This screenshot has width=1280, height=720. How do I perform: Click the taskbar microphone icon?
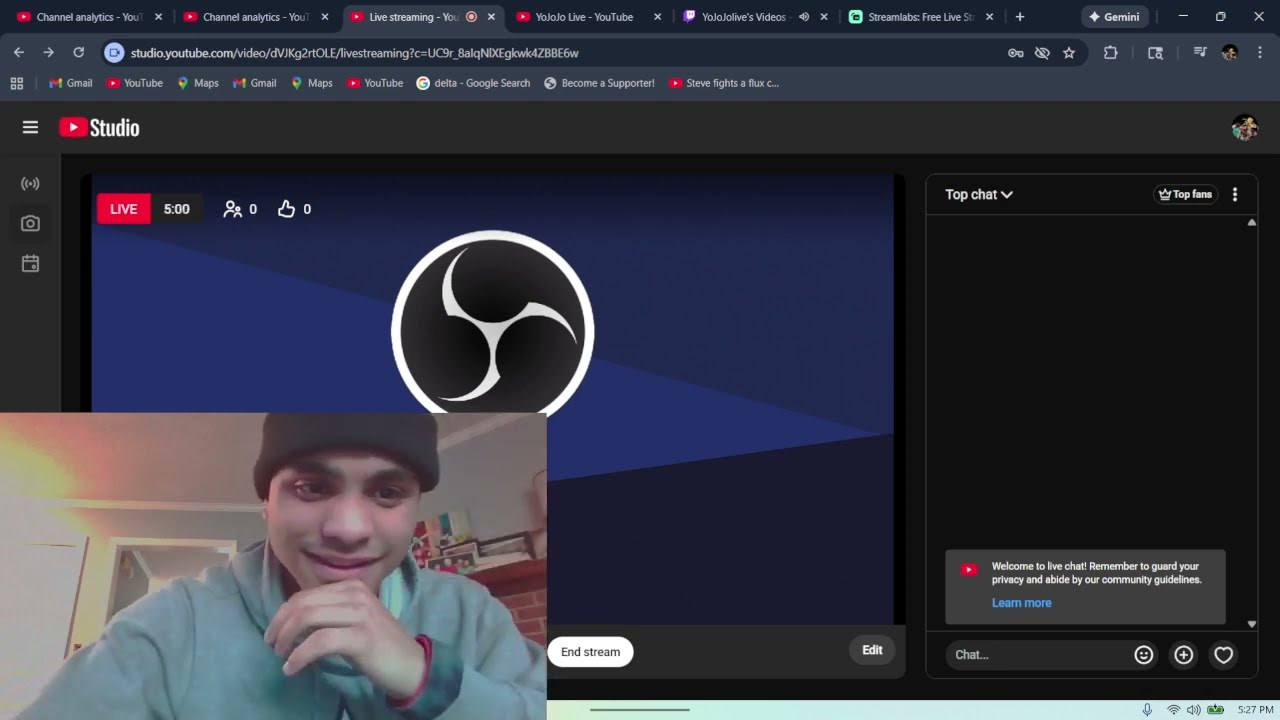tap(1147, 709)
